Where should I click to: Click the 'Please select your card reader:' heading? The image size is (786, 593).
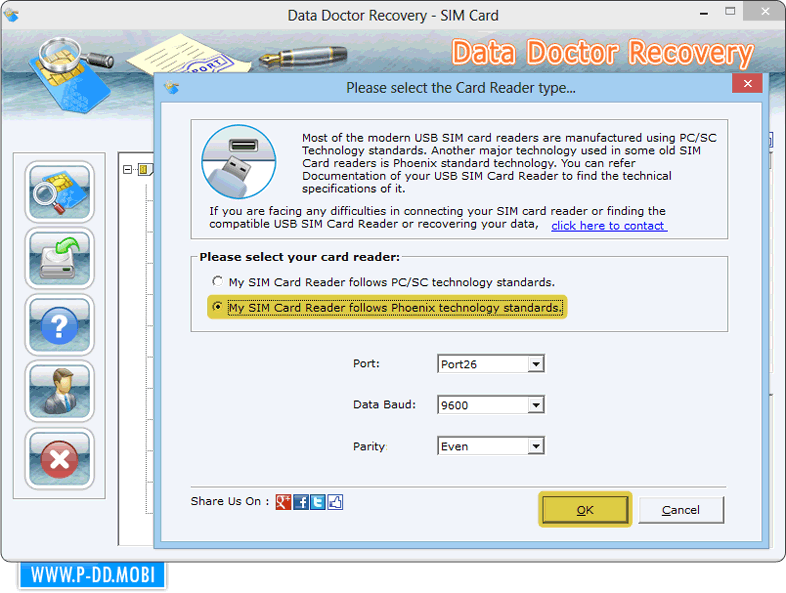click(300, 257)
